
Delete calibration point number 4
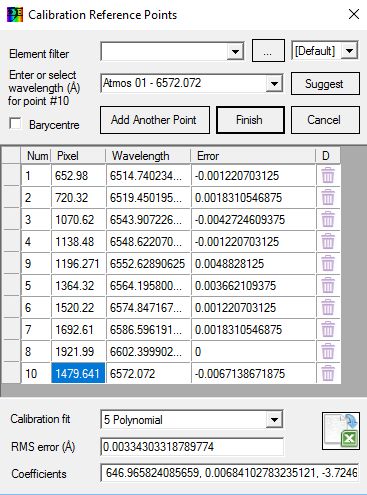pos(328,241)
